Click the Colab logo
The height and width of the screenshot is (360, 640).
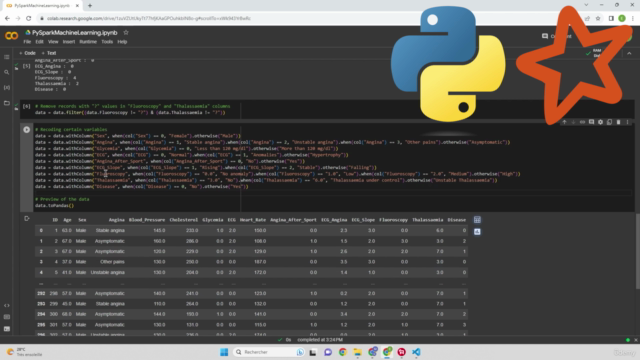click(x=11, y=36)
